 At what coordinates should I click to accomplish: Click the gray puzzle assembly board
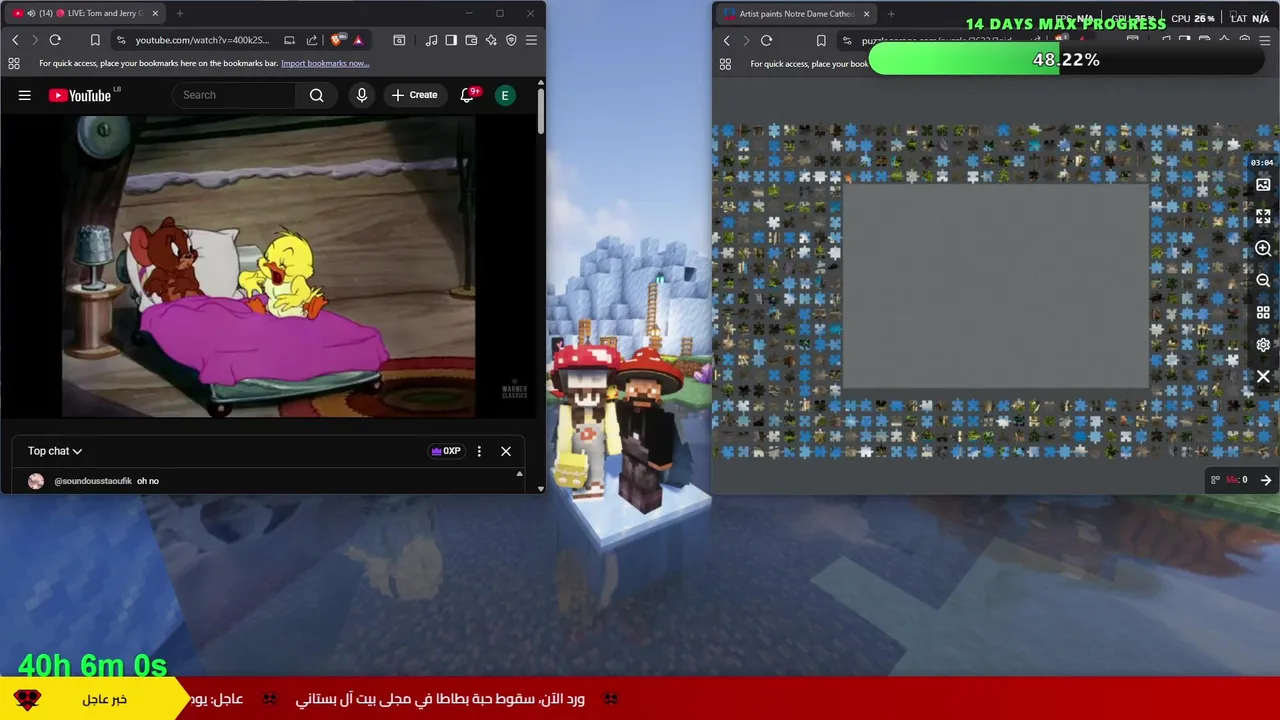[996, 285]
